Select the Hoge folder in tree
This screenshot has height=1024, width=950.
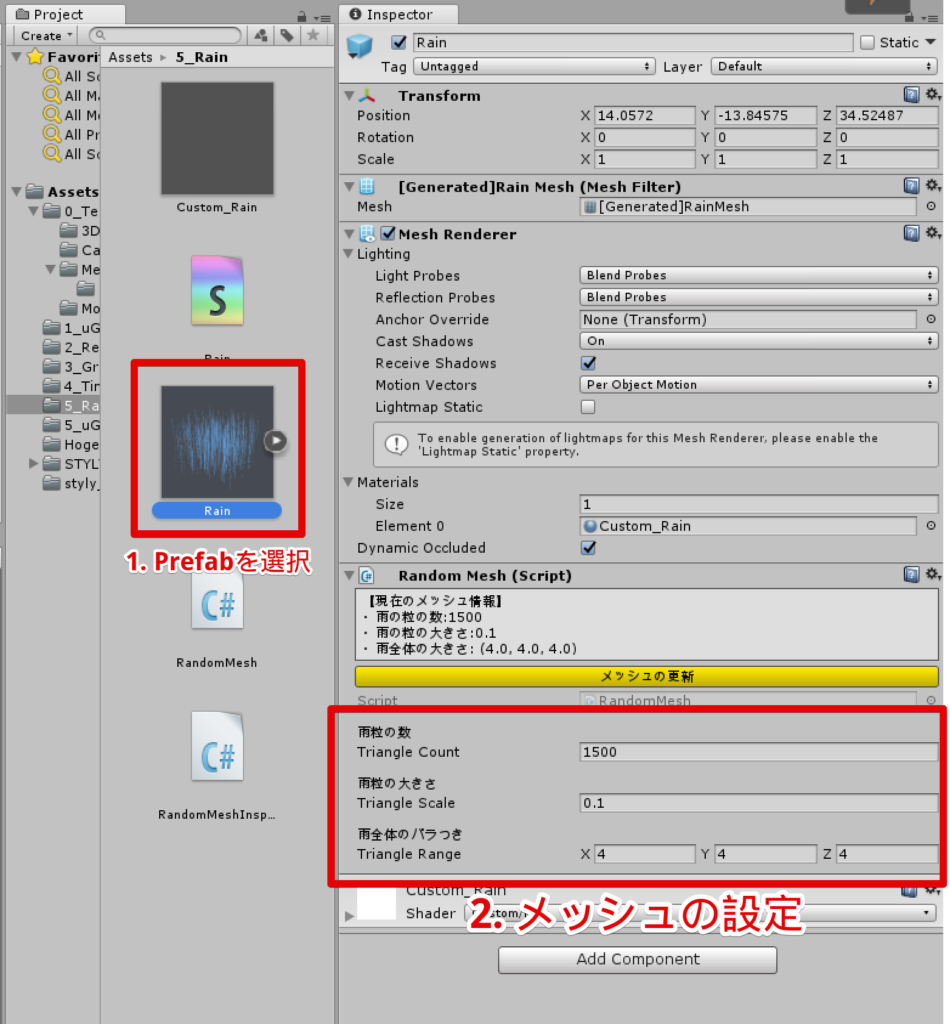point(71,445)
